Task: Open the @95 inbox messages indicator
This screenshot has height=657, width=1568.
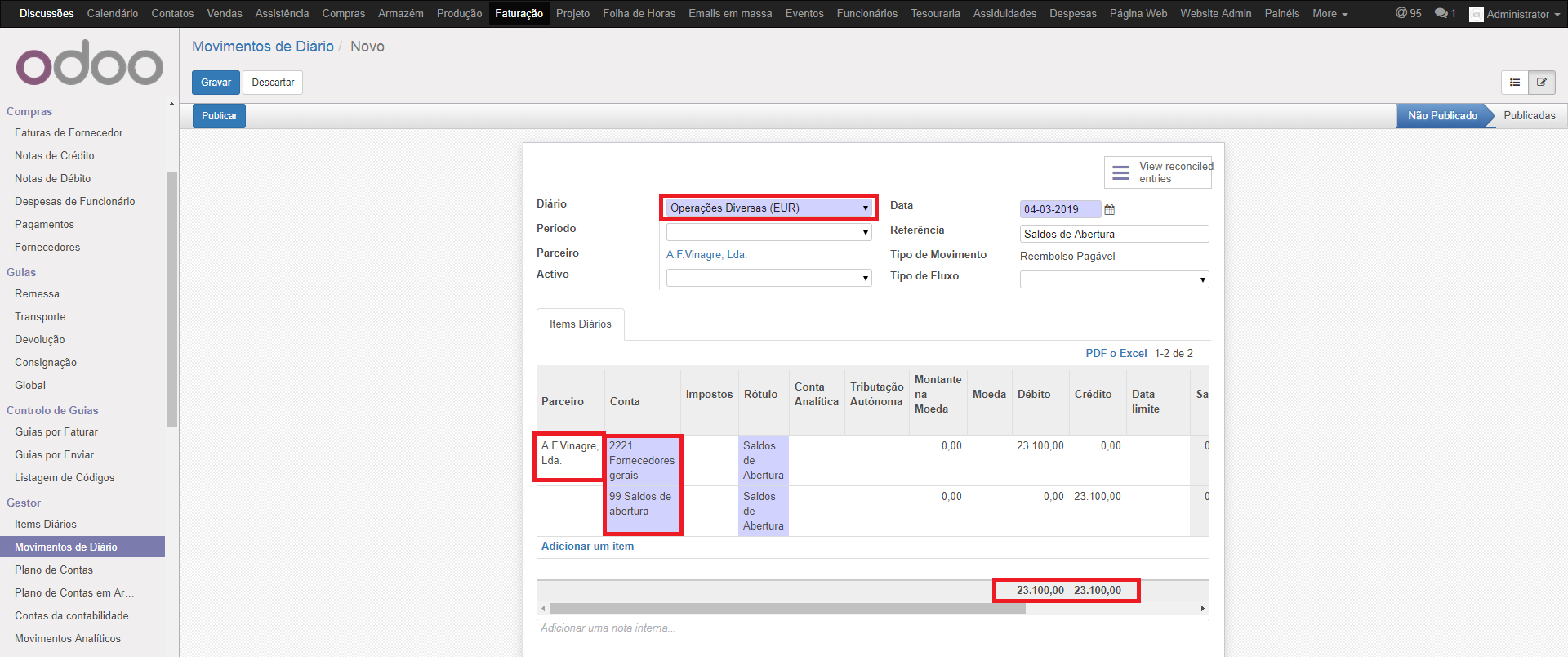Action: coord(1408,14)
